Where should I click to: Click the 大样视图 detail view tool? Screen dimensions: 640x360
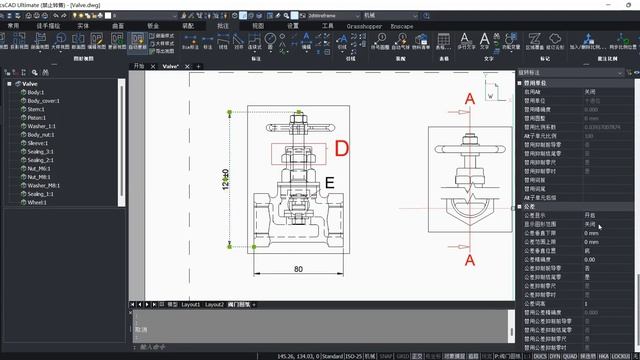point(60,41)
